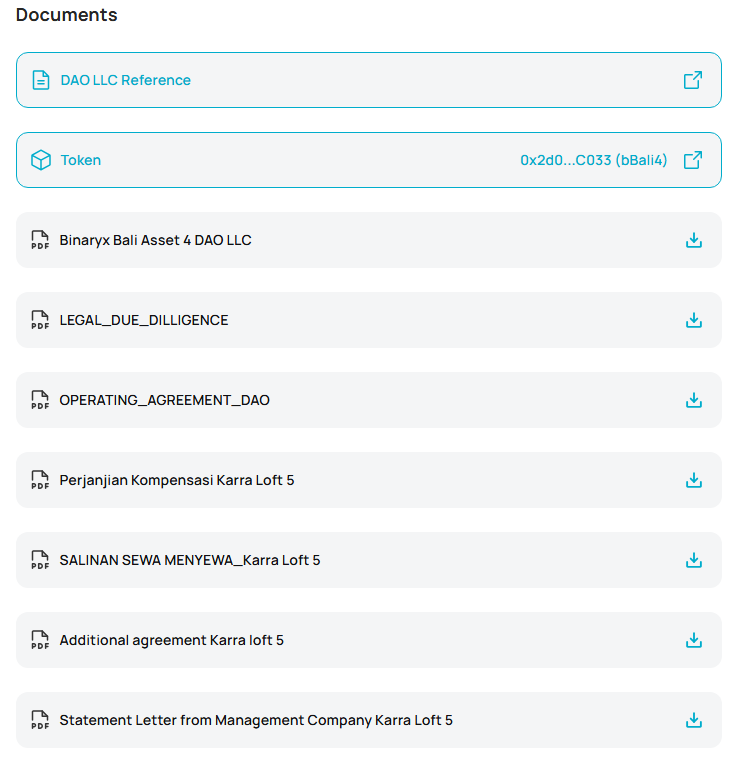Click the Token cube icon
751x768 pixels.
pos(41,160)
